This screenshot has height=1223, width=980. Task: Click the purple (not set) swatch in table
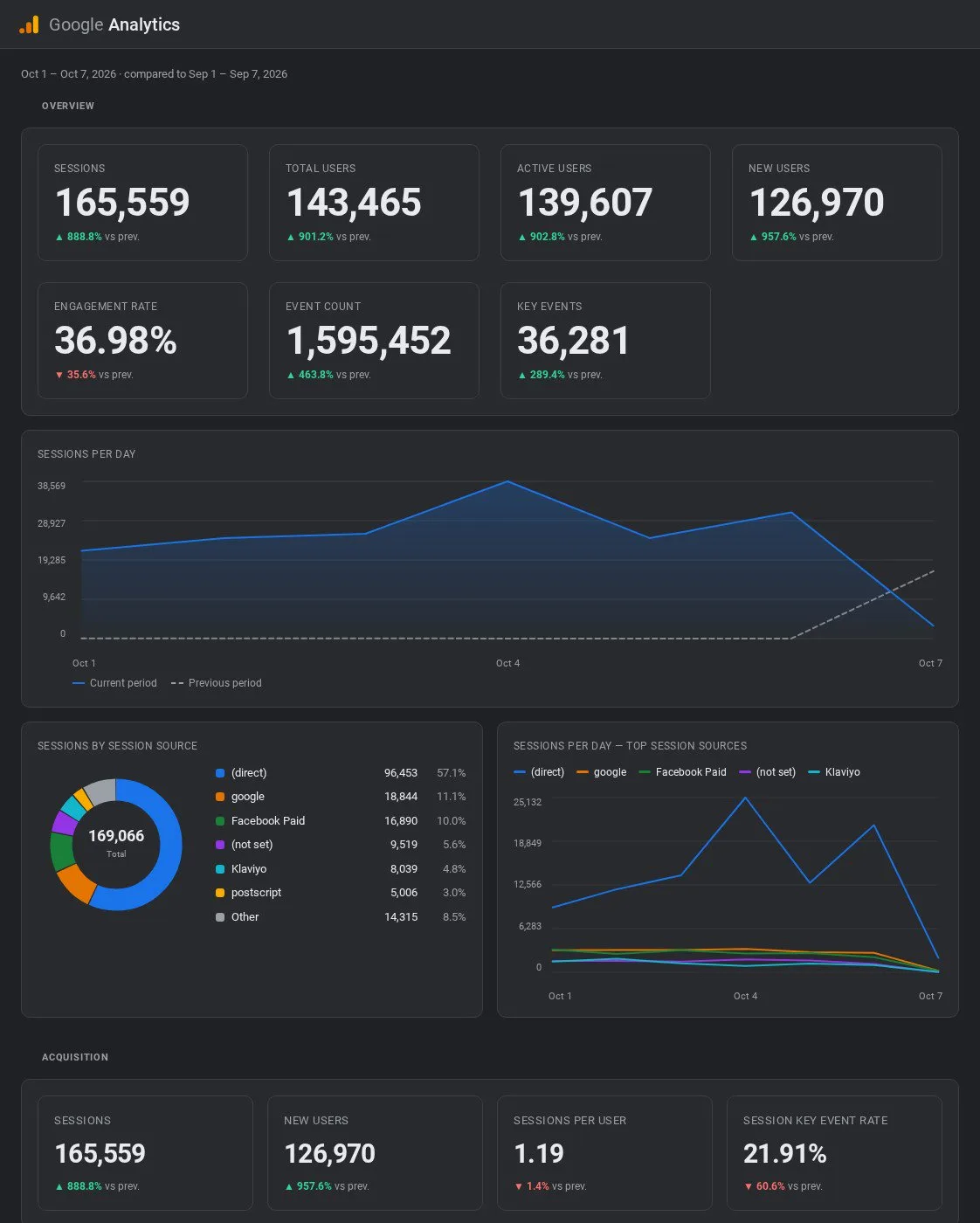coord(220,845)
